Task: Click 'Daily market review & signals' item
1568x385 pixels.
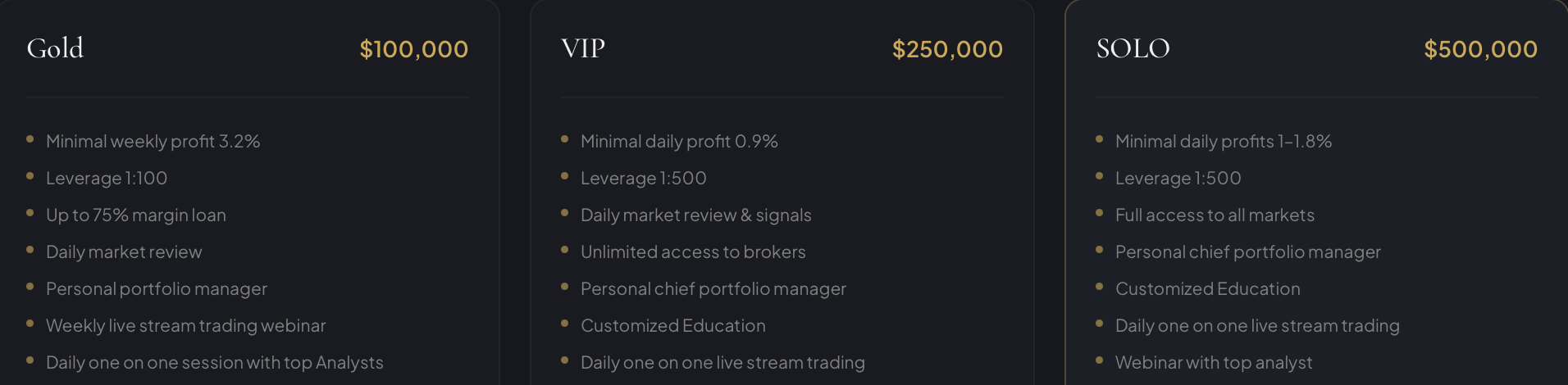Action: [695, 215]
